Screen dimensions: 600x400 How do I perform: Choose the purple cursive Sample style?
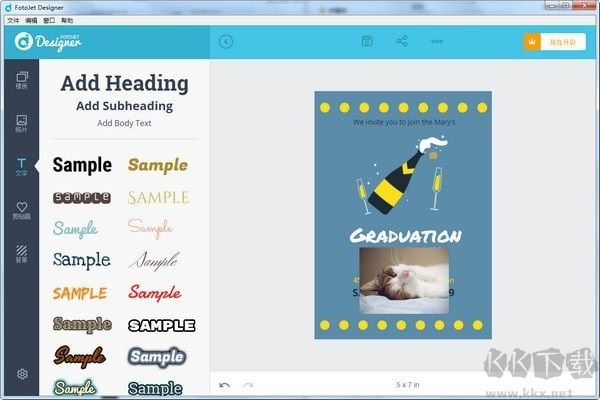point(153,261)
